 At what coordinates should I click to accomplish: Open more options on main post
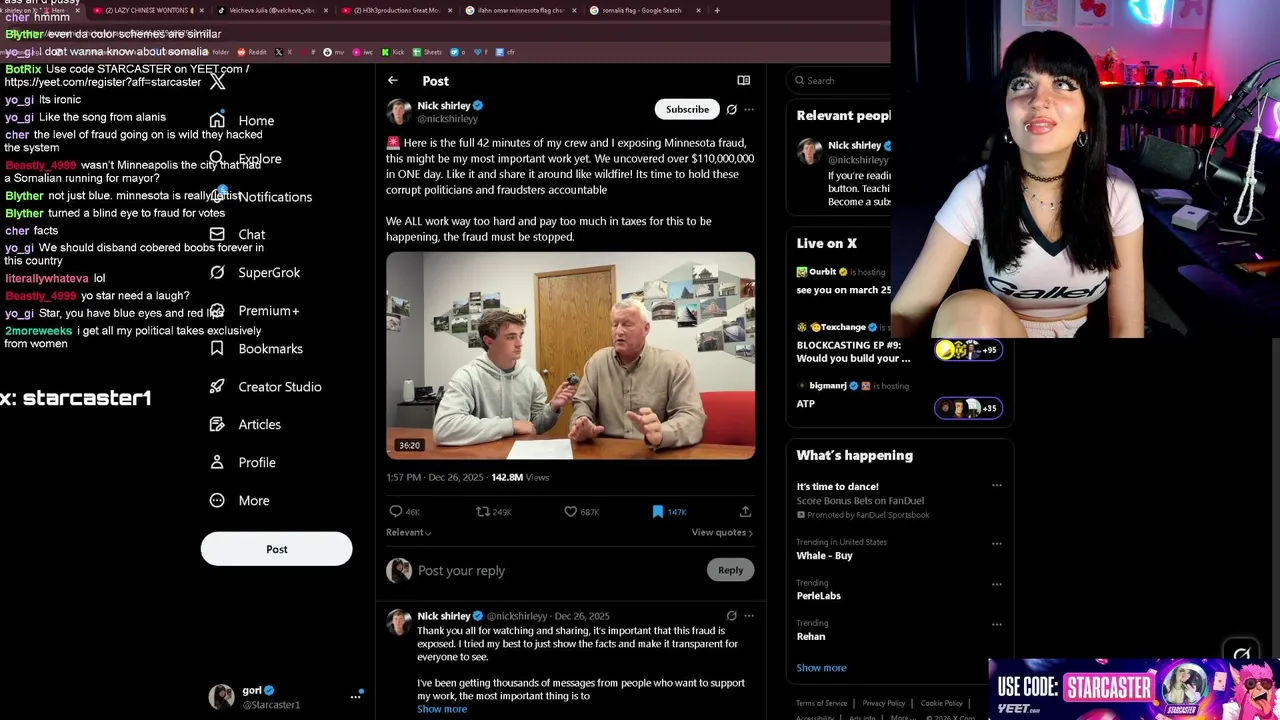pos(749,109)
